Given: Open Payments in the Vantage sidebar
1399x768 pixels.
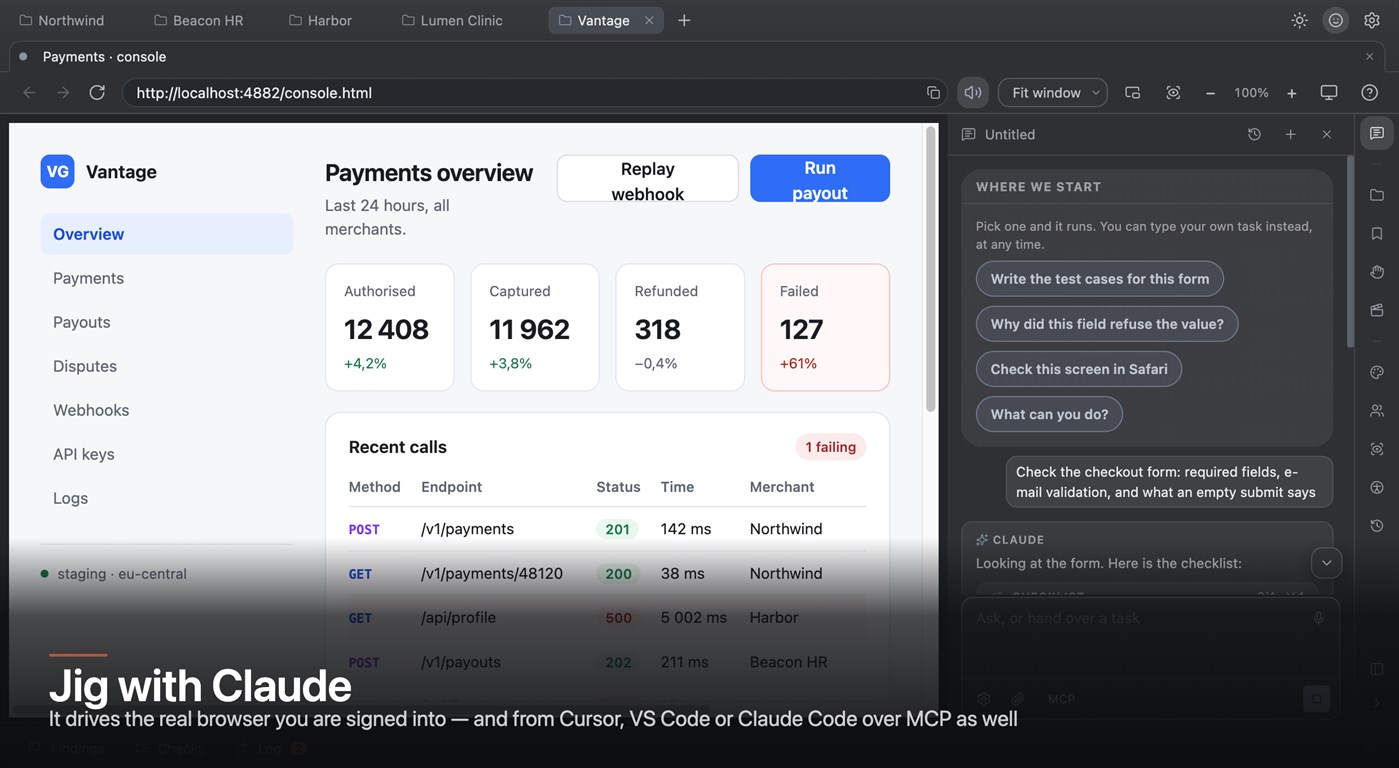Looking at the screenshot, I should (x=167, y=278).
